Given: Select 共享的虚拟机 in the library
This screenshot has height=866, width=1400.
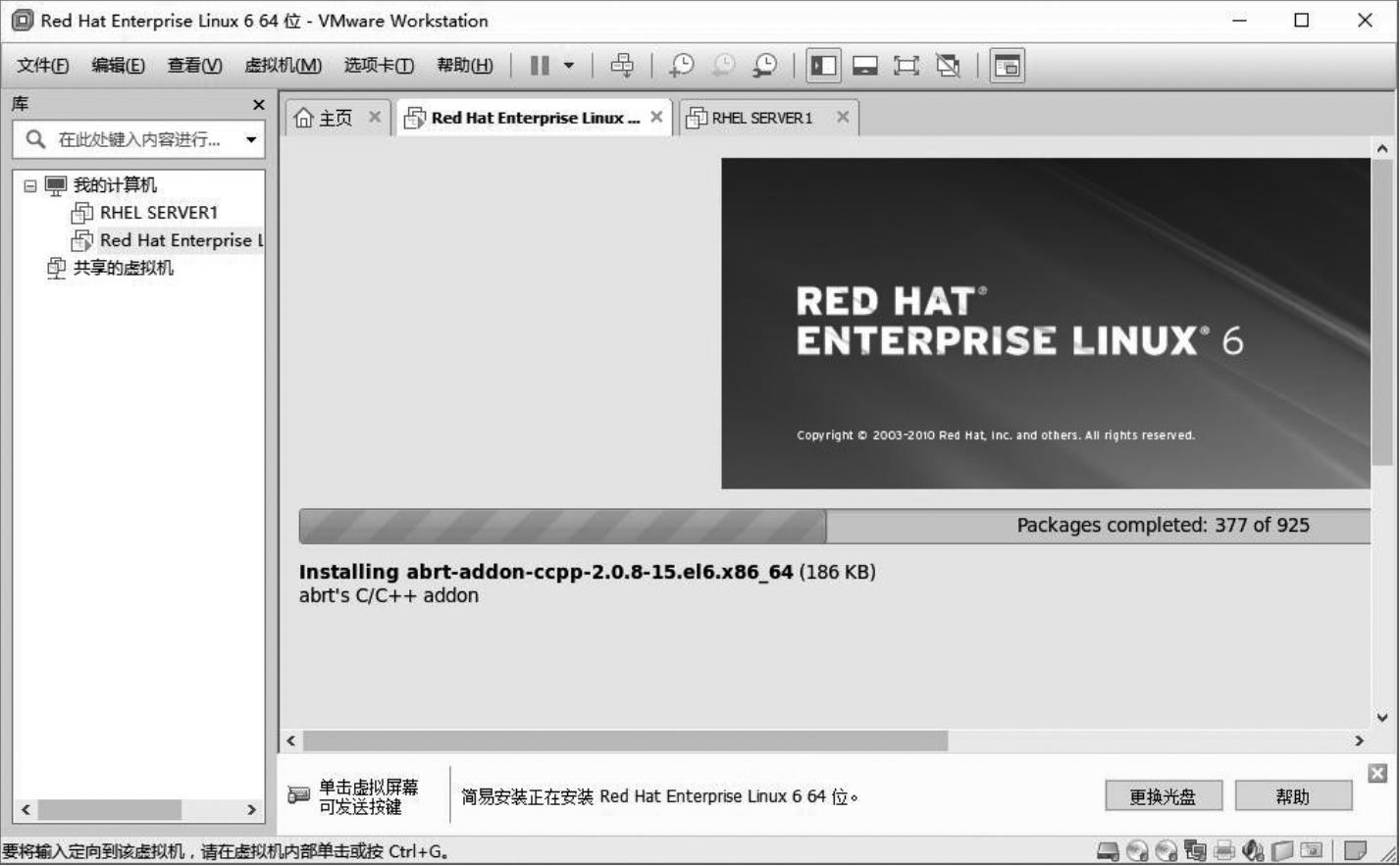Looking at the screenshot, I should (123, 268).
